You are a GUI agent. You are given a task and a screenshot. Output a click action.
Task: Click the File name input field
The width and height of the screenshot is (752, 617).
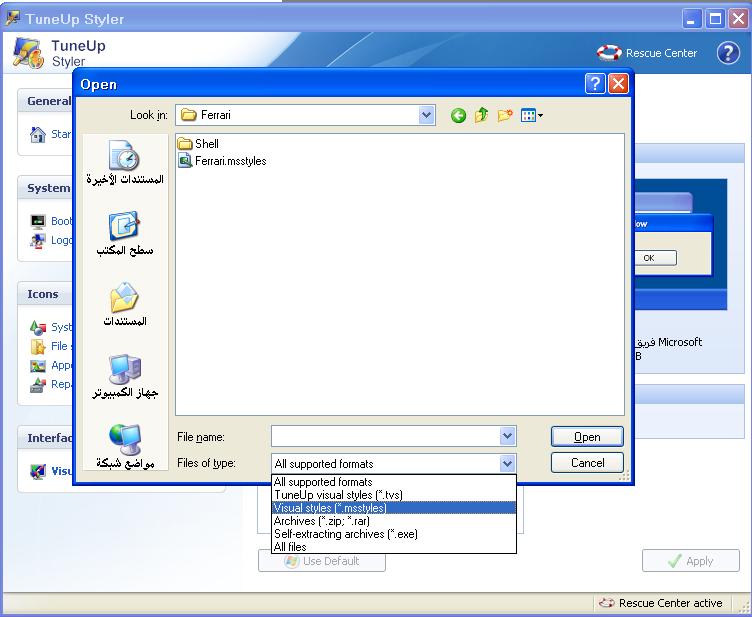386,436
